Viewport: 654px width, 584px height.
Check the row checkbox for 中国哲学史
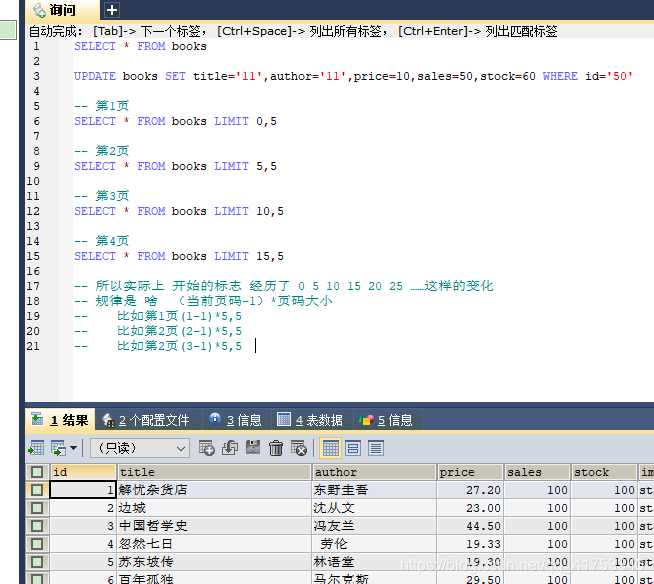click(x=37, y=526)
